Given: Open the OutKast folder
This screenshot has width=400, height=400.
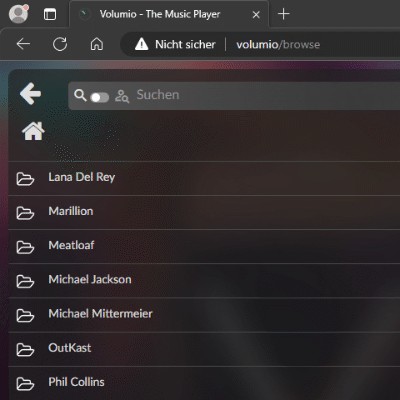Looking at the screenshot, I should pos(204,349).
